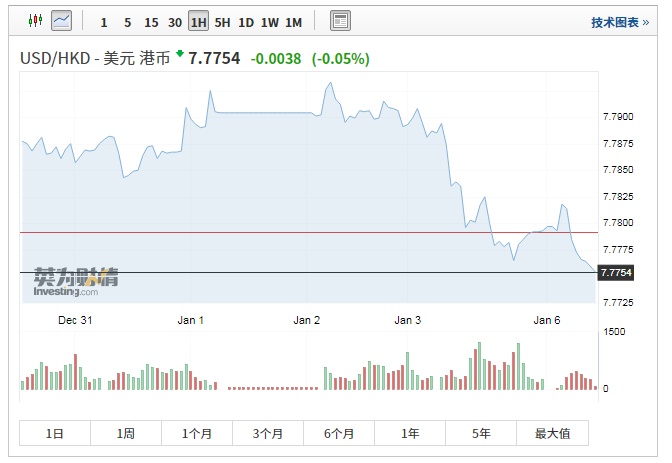Image resolution: width=672 pixels, height=463 pixels.
Task: Set the chart interval to 5 minutes
Action: pyautogui.click(x=127, y=22)
